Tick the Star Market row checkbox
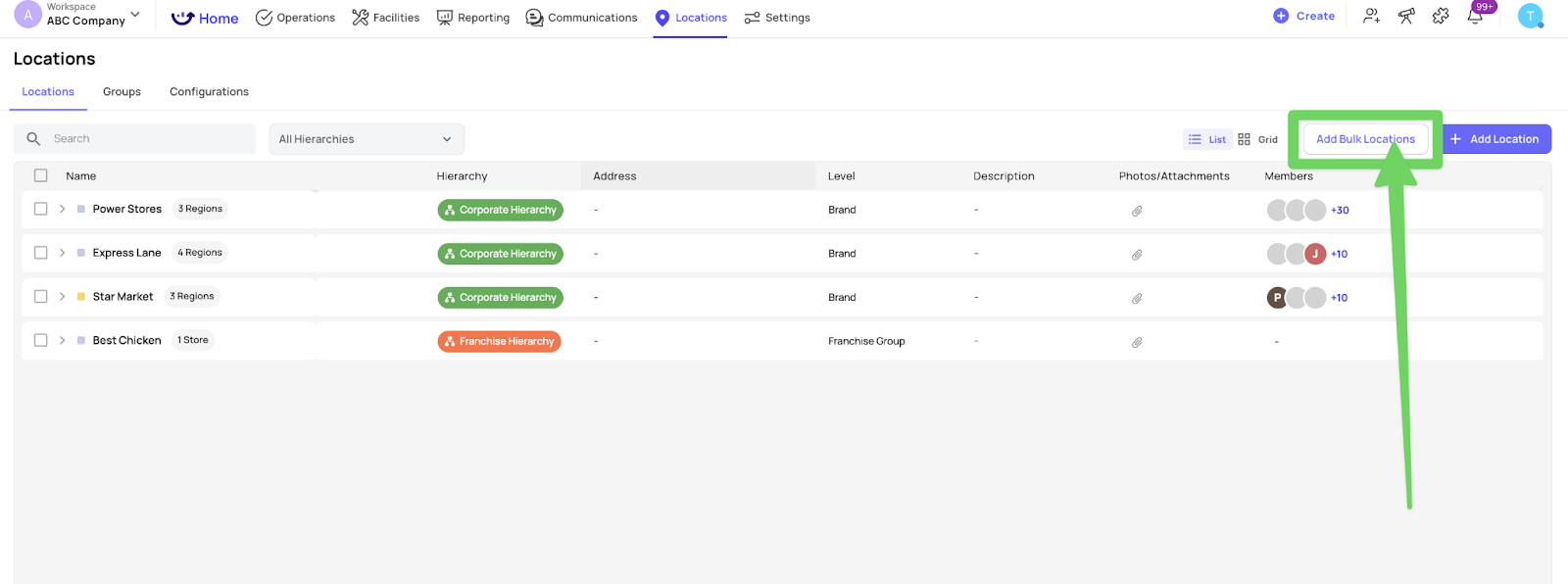 tap(41, 296)
